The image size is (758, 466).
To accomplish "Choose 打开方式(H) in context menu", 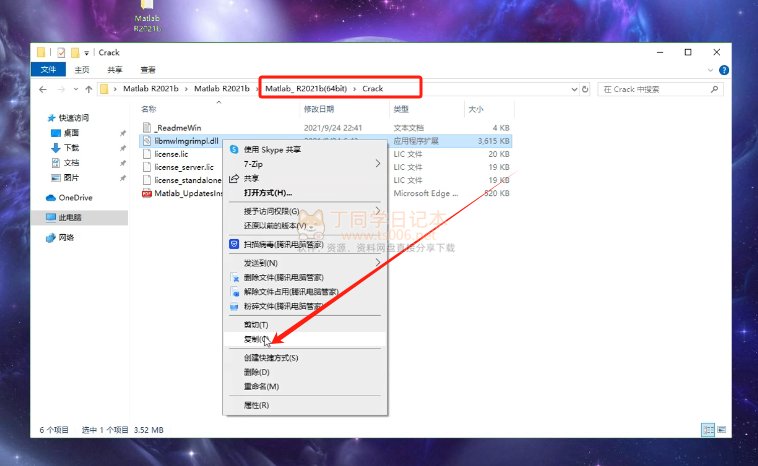I will tap(305, 193).
